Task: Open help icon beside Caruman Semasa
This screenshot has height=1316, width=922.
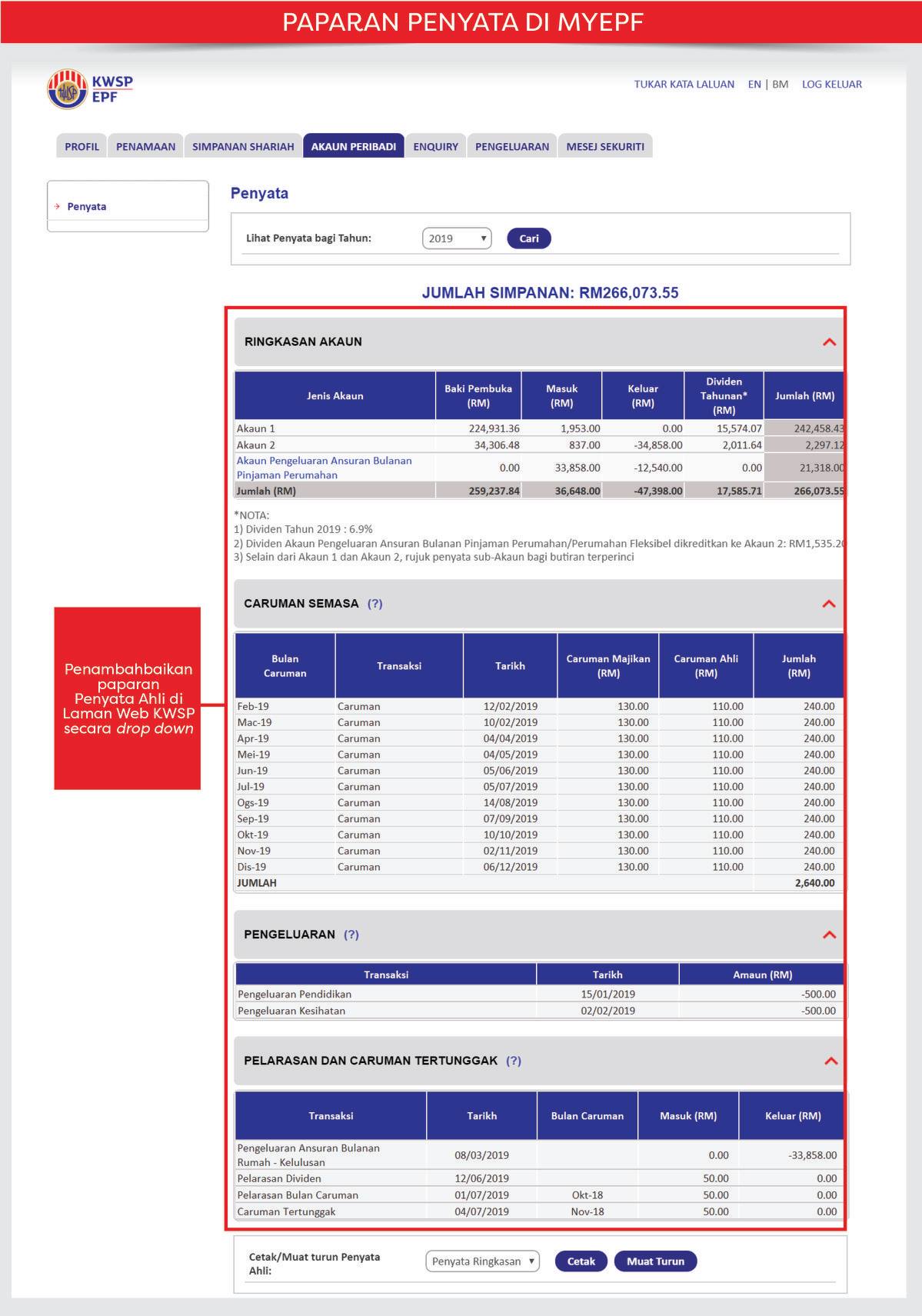Action: point(374,604)
